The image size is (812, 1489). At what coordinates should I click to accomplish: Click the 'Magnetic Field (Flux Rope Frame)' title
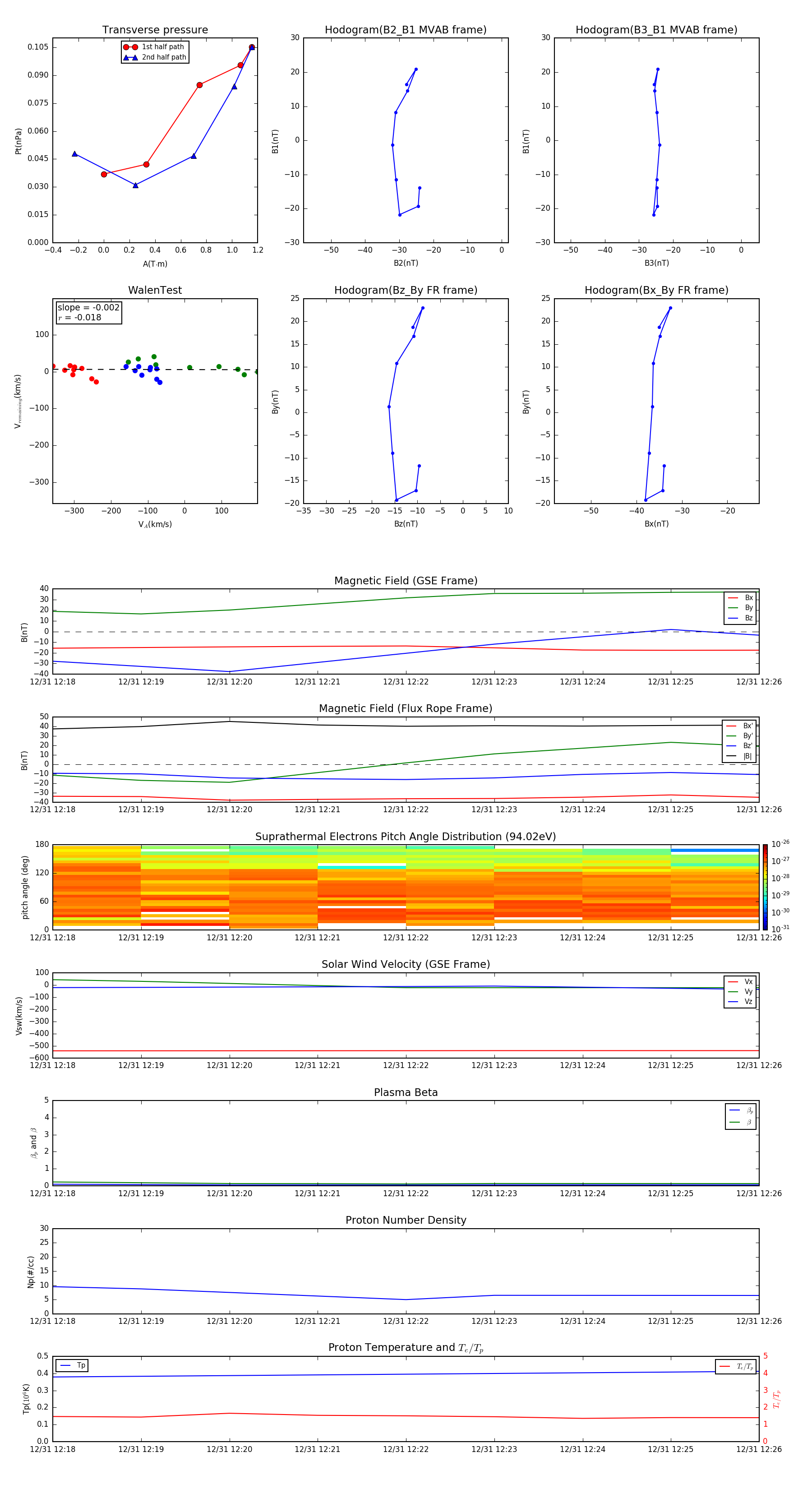point(406,709)
